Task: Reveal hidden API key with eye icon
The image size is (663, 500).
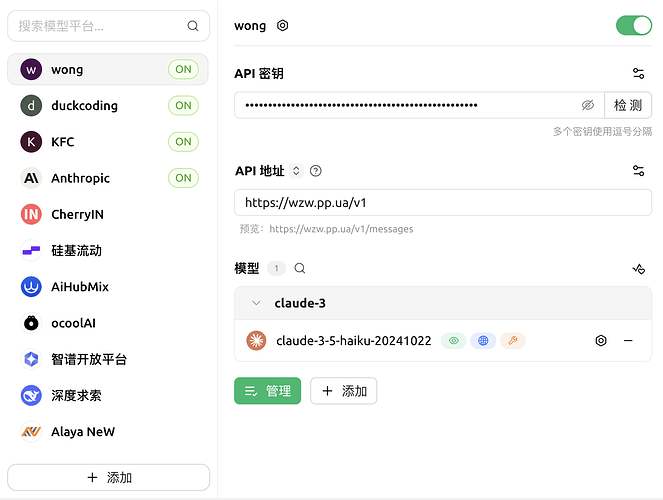Action: pyautogui.click(x=588, y=105)
